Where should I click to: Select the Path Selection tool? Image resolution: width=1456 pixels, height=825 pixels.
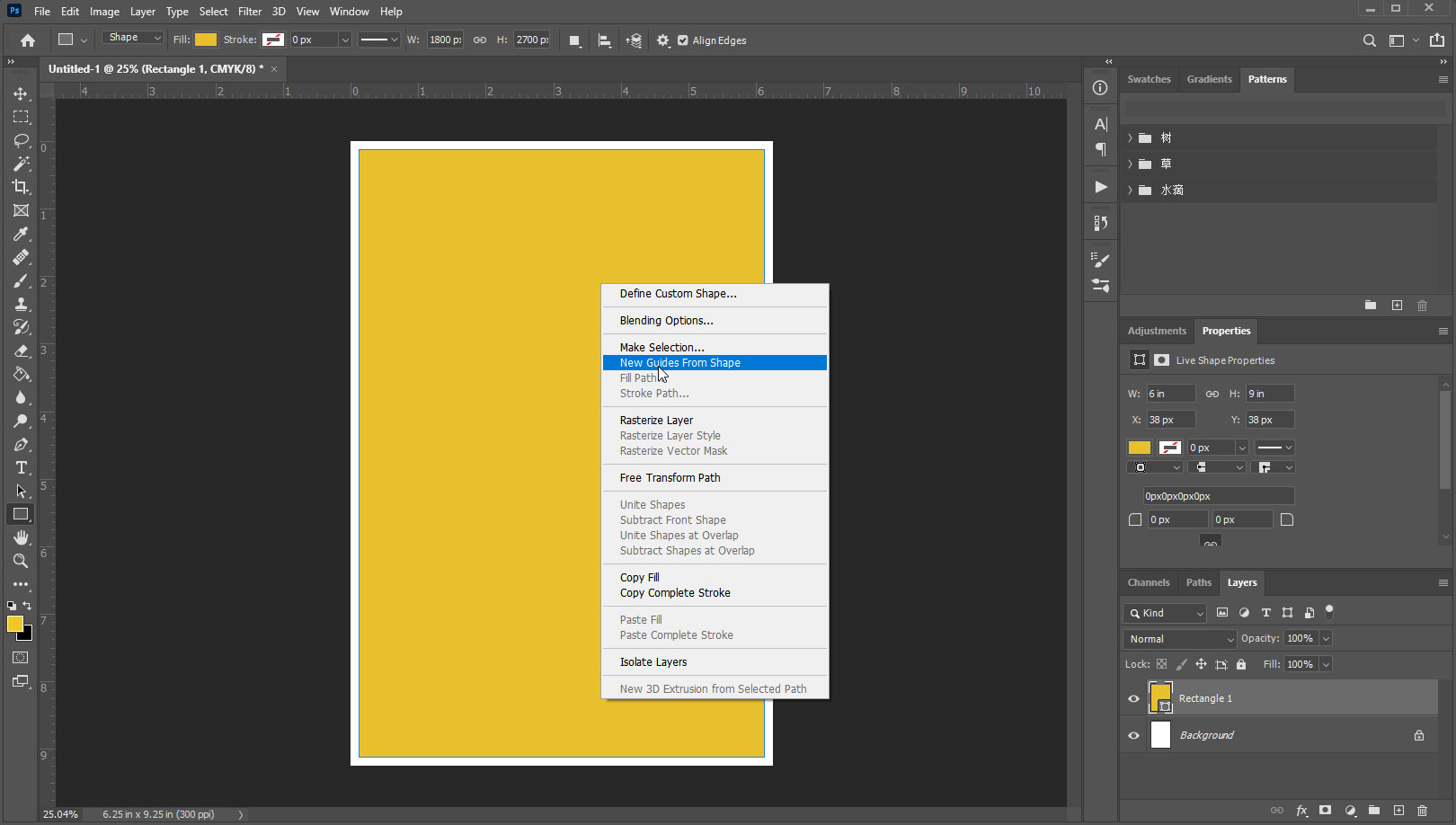click(x=21, y=491)
